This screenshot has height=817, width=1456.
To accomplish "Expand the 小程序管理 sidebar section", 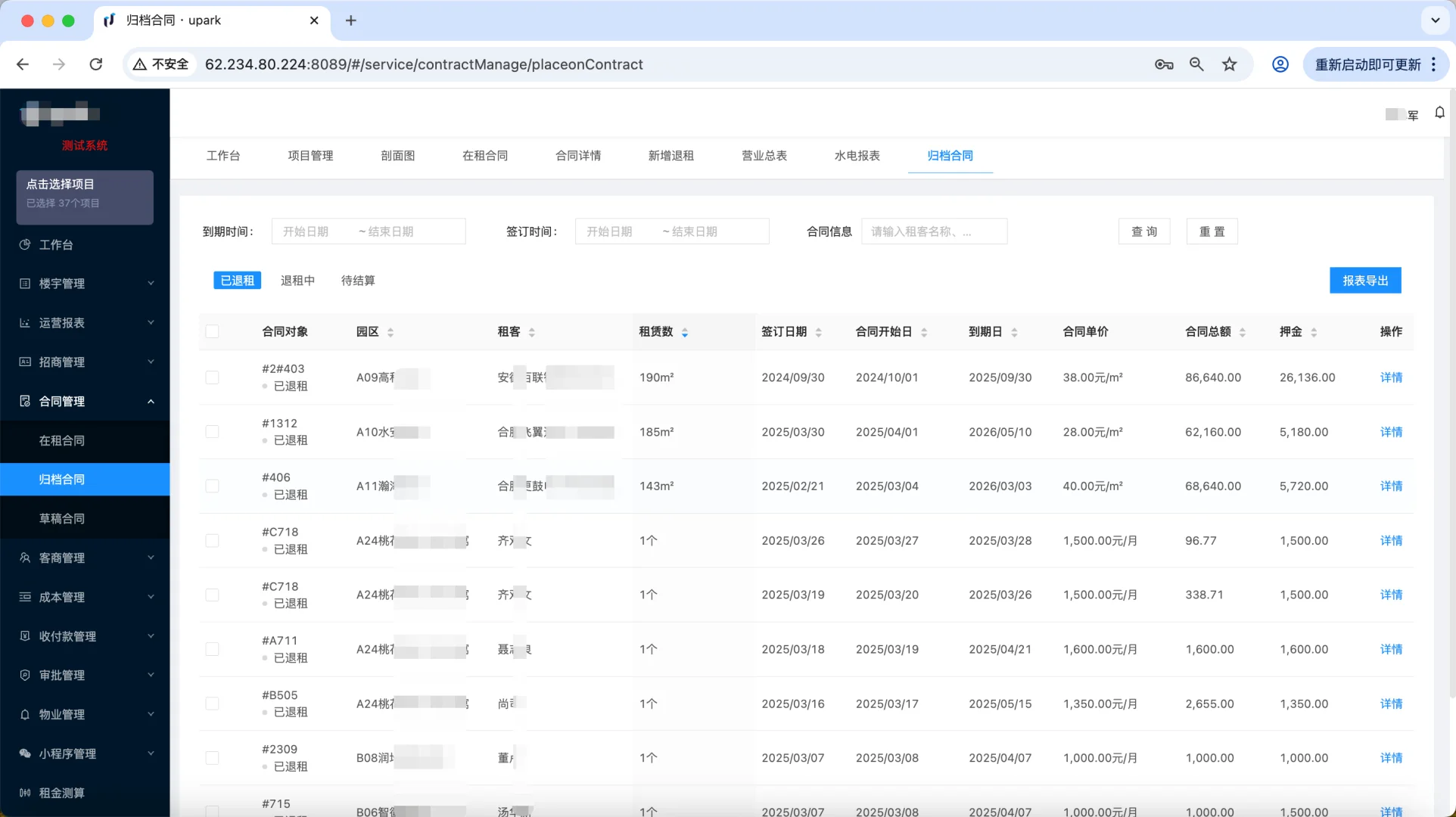I will pyautogui.click(x=151, y=753).
